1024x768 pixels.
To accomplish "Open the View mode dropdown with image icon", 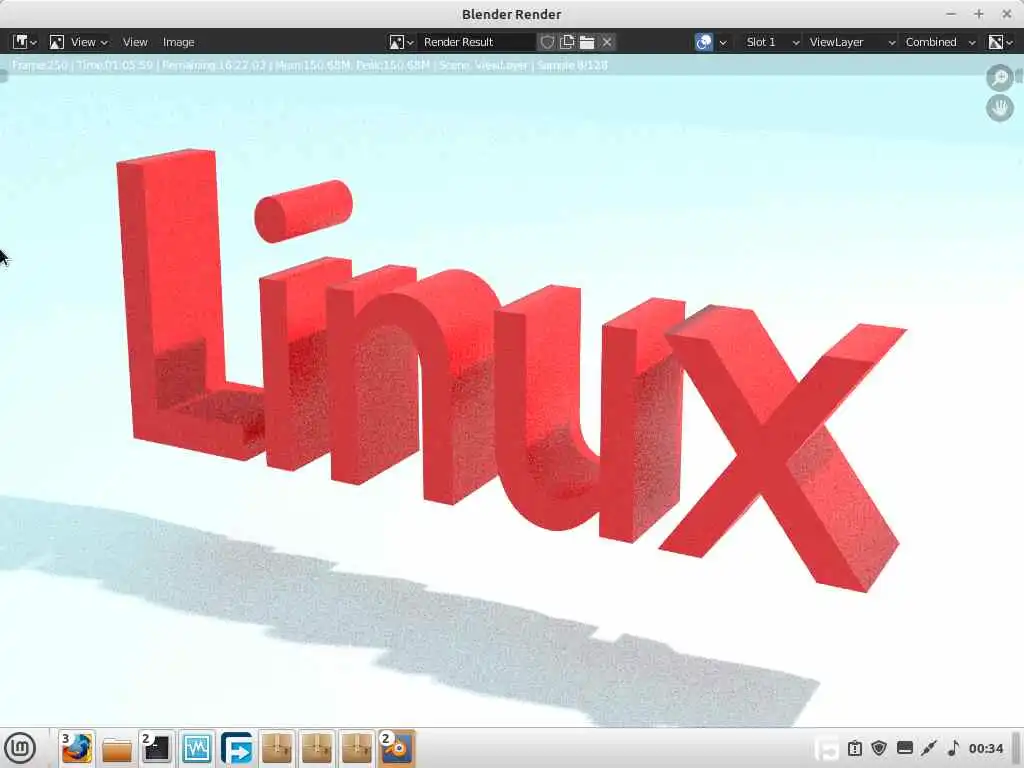I will tap(79, 42).
